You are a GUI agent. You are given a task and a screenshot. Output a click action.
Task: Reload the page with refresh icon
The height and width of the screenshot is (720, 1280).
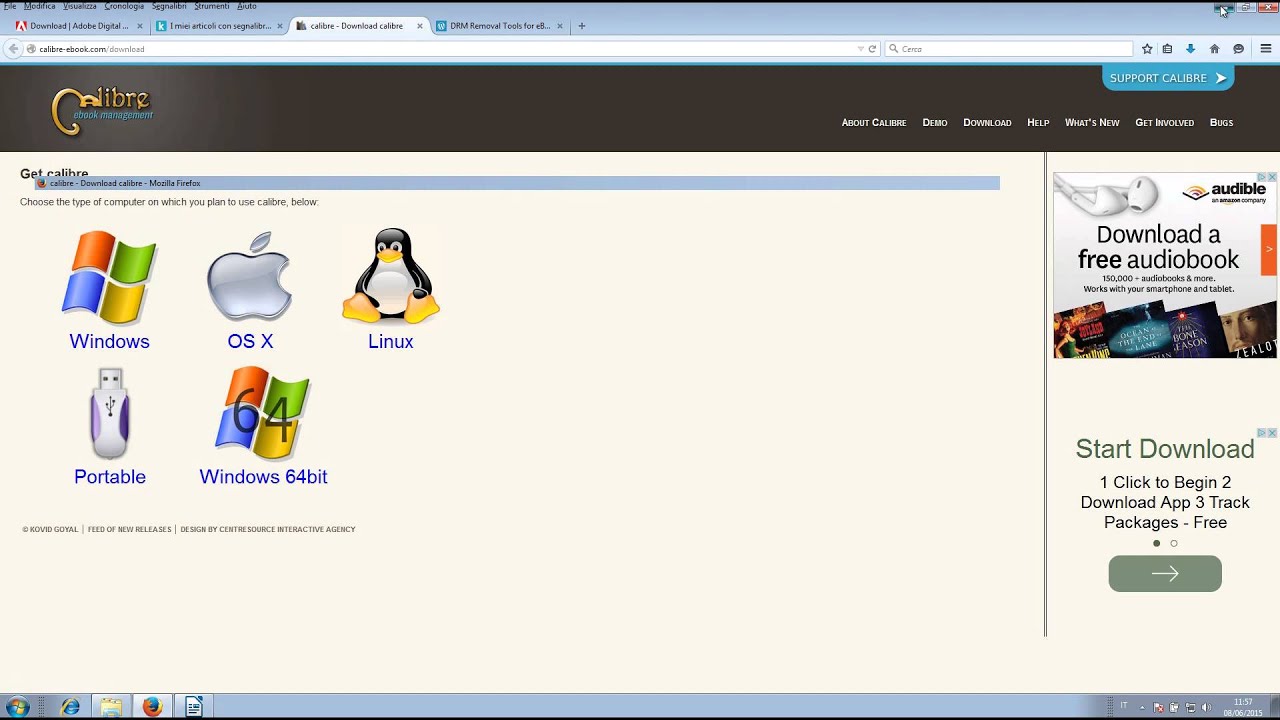point(872,49)
